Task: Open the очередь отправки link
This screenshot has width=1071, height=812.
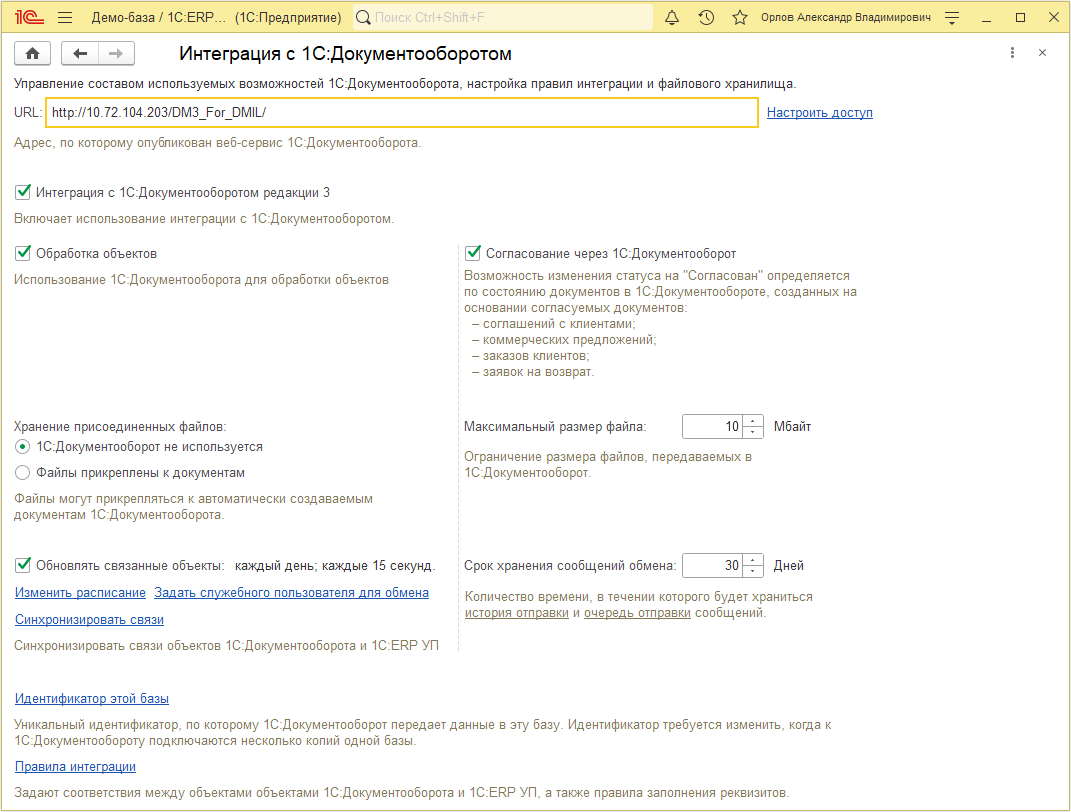Action: tap(637, 613)
